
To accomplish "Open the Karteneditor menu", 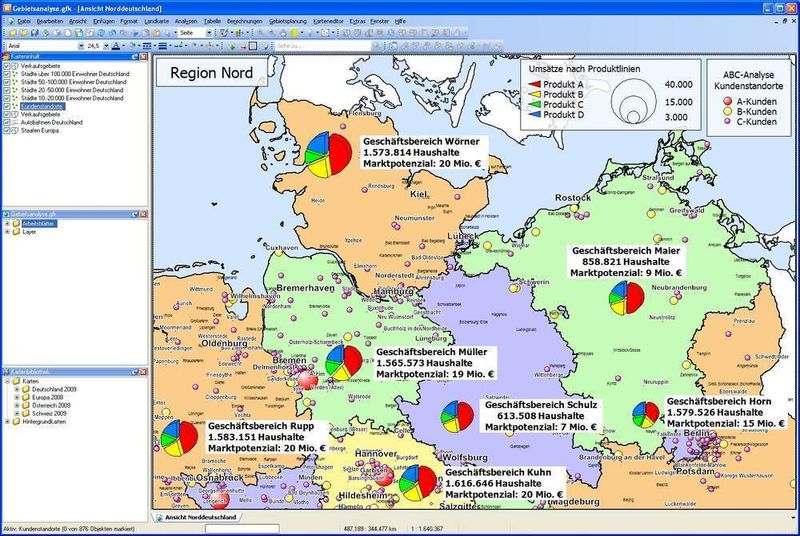I will (329, 21).
